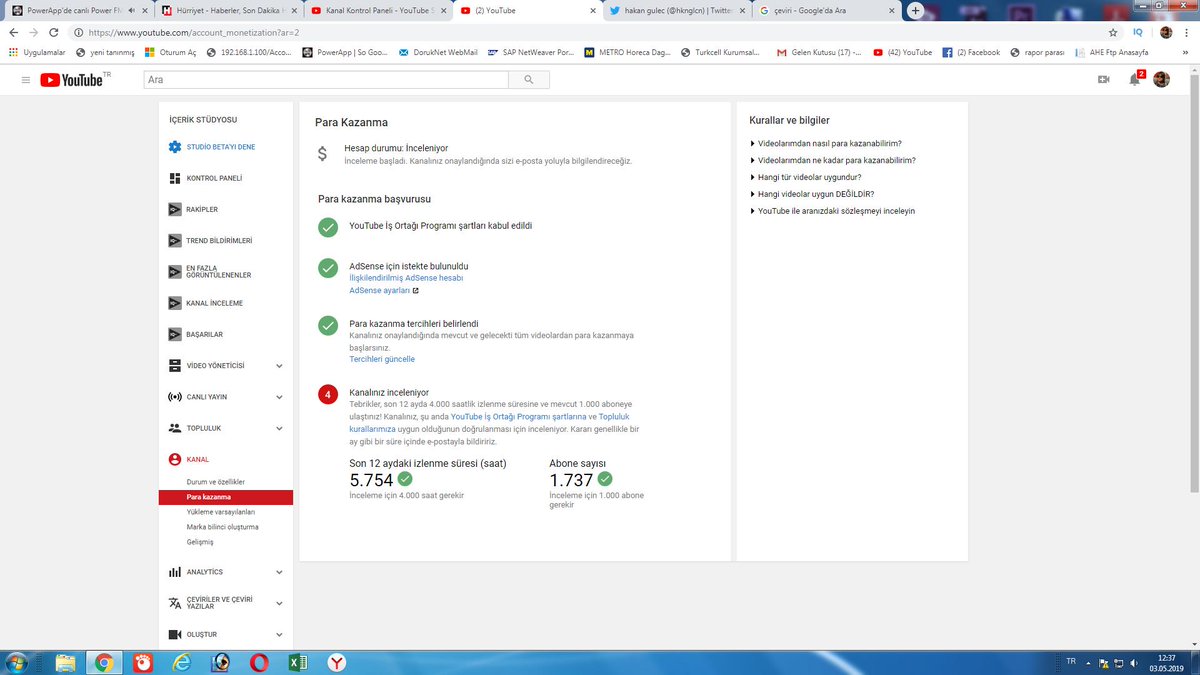Expand 'YouTube ile aranızdaki sözleşmeyi inceleyin'
1200x675 pixels.
(832, 211)
